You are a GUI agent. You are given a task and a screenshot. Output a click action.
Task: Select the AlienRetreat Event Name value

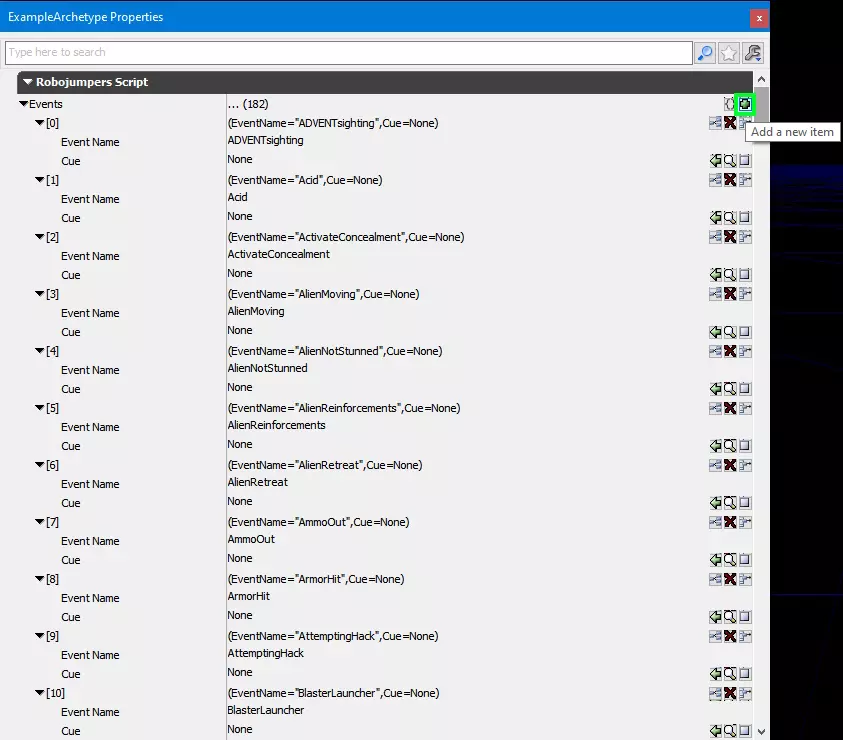(x=257, y=482)
